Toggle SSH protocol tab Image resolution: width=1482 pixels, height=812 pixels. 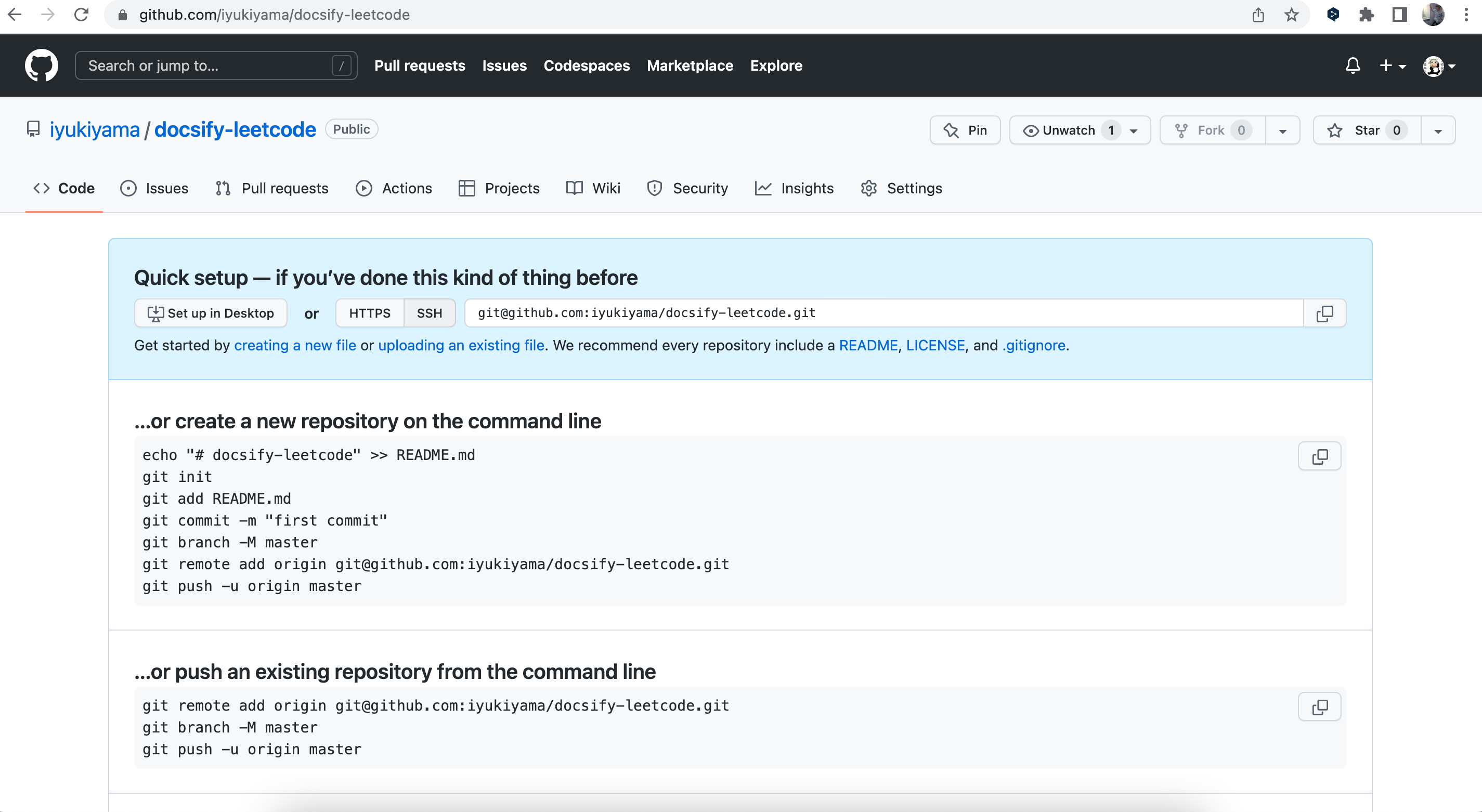(429, 313)
